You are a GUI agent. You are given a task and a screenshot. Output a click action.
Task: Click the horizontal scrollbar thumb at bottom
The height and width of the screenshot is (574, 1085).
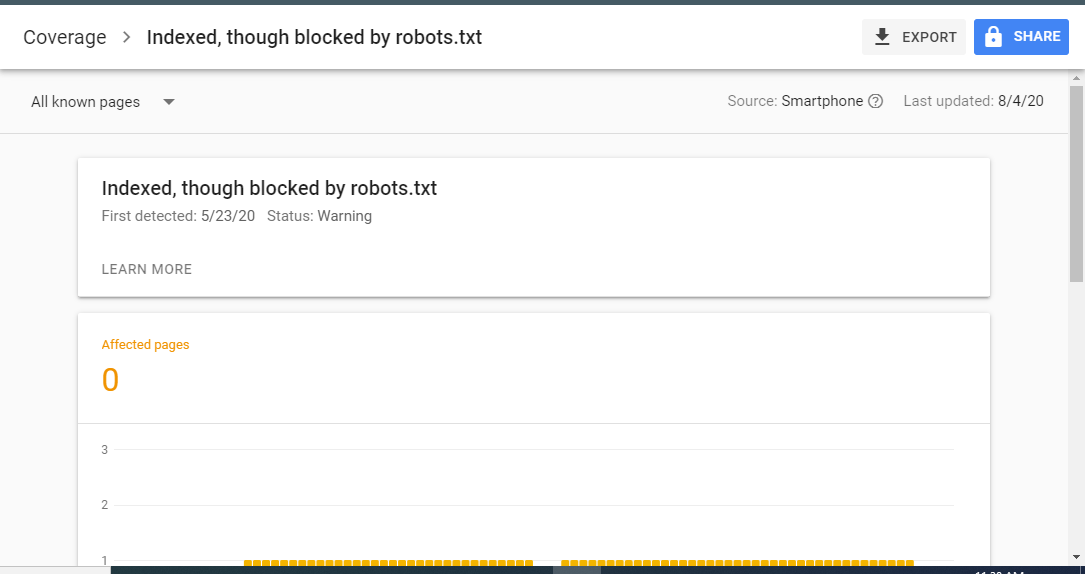576,570
